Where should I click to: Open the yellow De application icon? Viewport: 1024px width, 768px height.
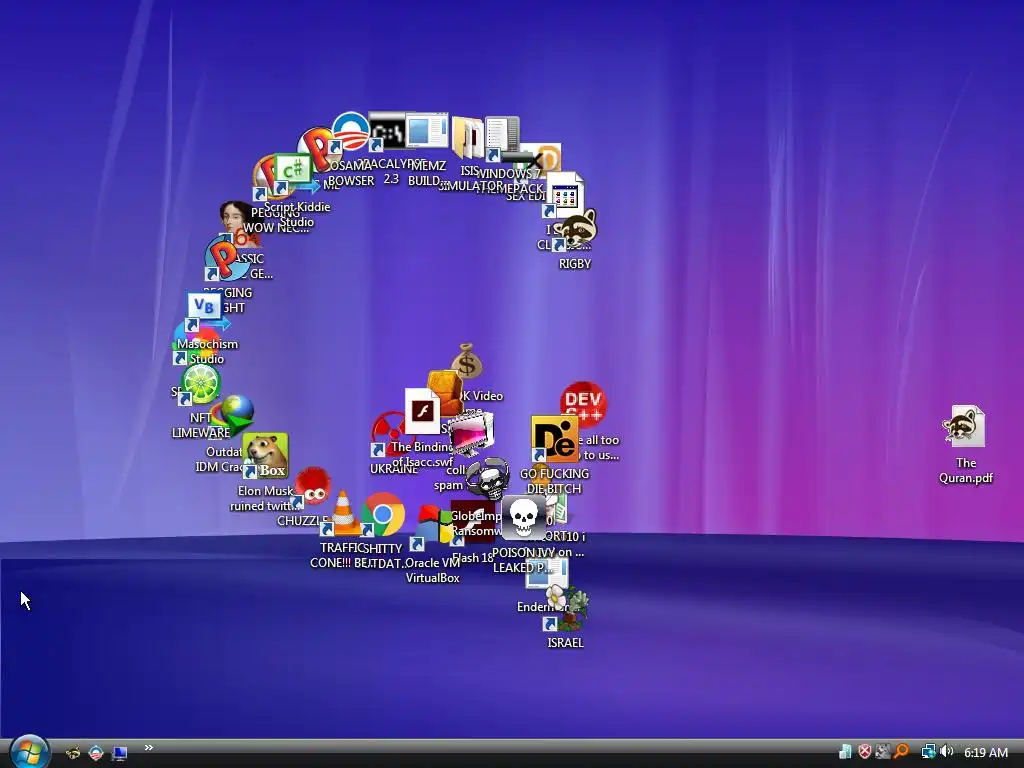[x=554, y=439]
